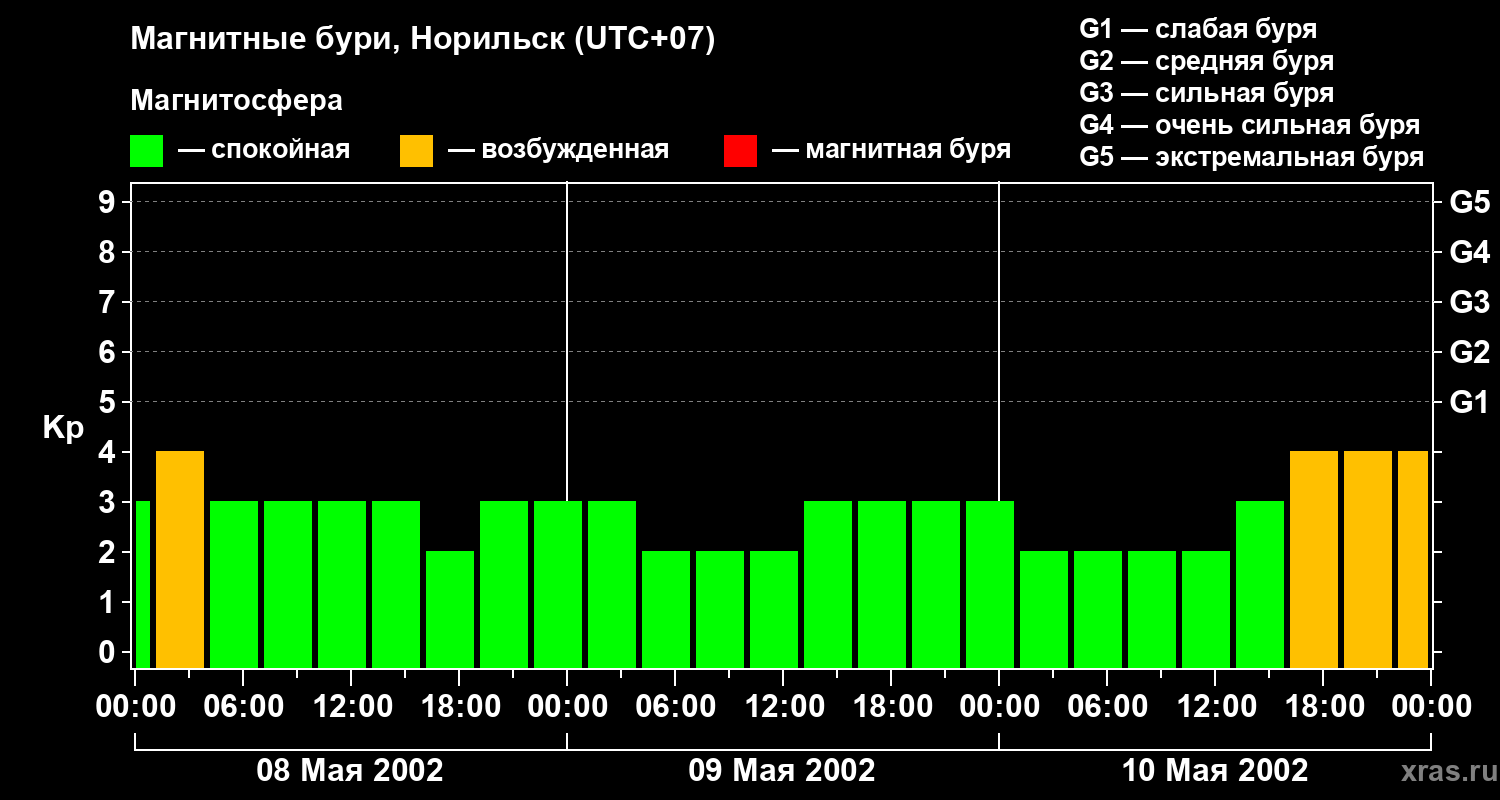Click the vertical day divider starting 10 Мая

999,341
